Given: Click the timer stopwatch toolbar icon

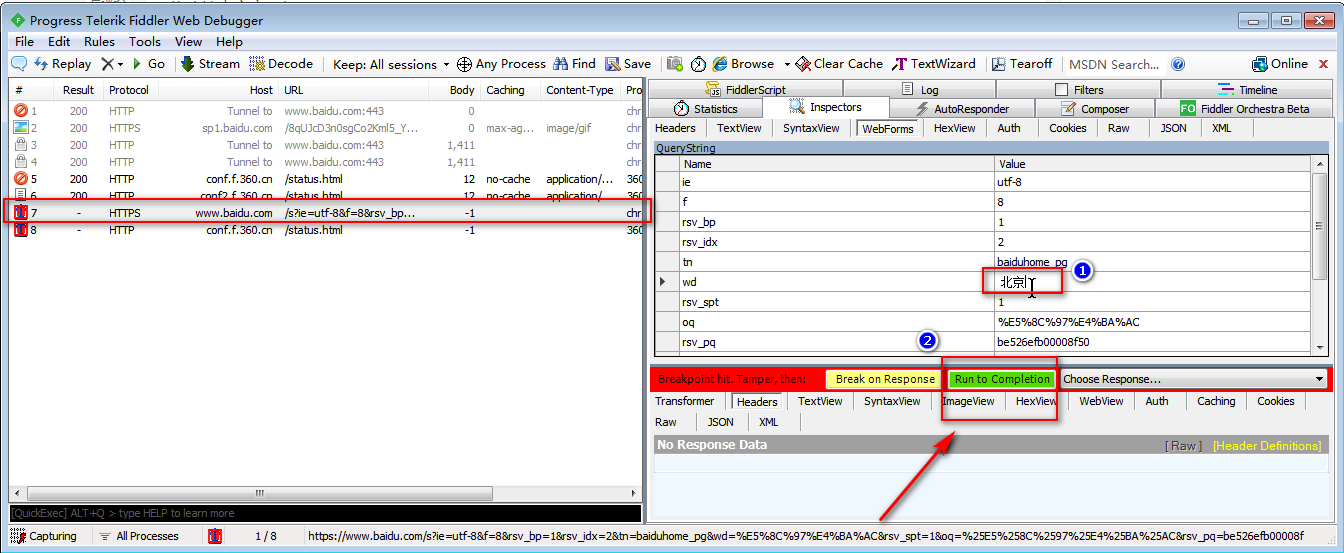Looking at the screenshot, I should [699, 64].
